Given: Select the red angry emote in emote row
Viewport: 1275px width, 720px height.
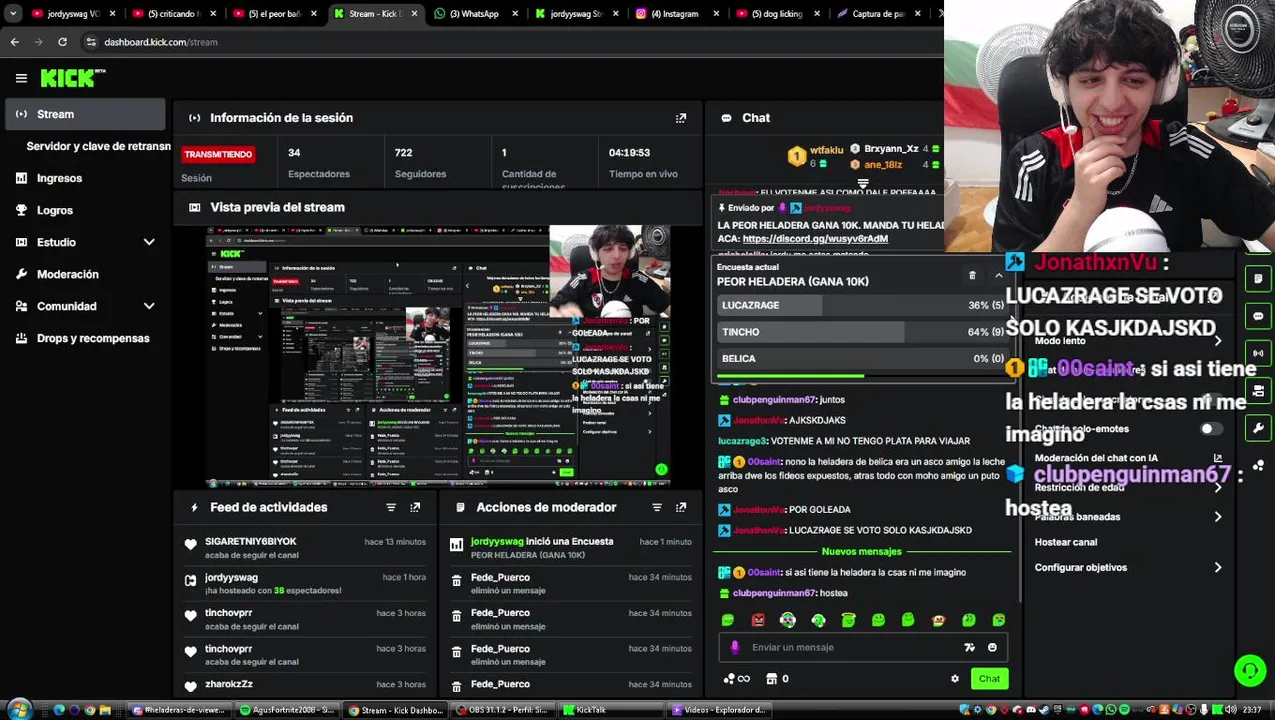Looking at the screenshot, I should 758,620.
